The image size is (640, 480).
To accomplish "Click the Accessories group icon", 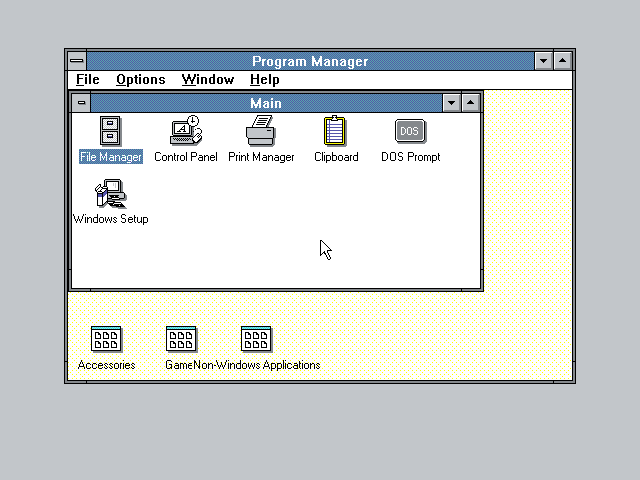I will pyautogui.click(x=106, y=339).
